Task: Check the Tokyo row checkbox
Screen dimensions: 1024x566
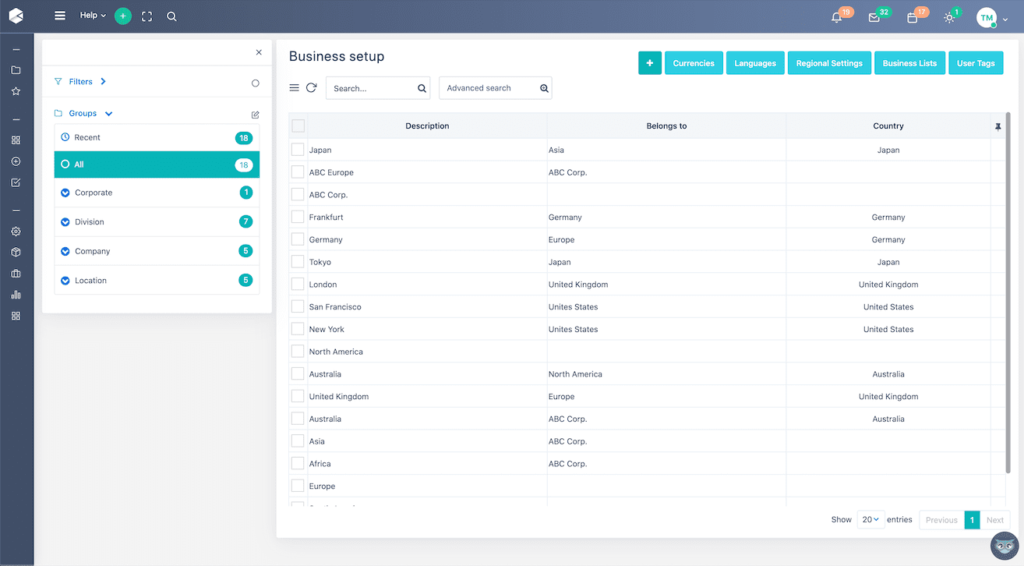Action: [x=298, y=262]
